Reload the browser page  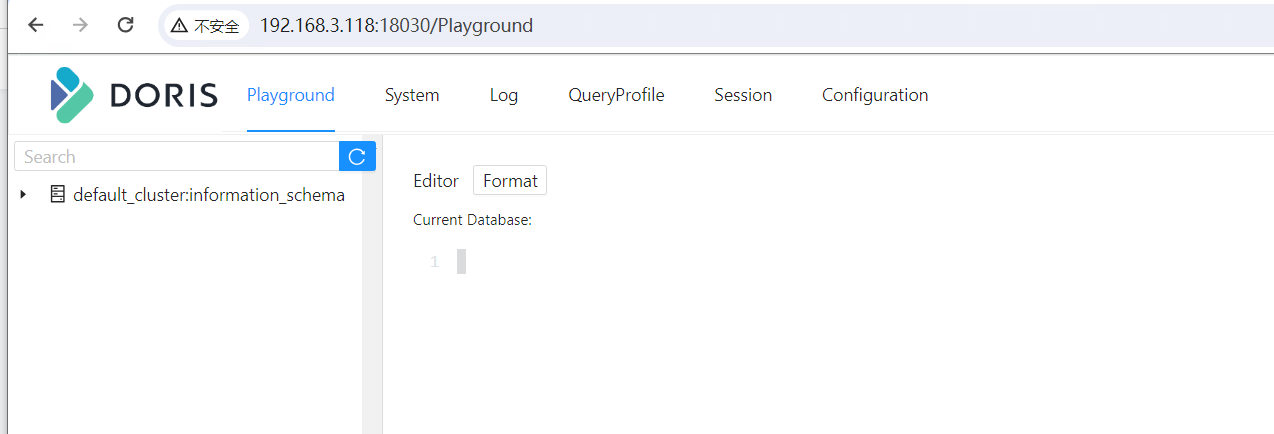(125, 25)
